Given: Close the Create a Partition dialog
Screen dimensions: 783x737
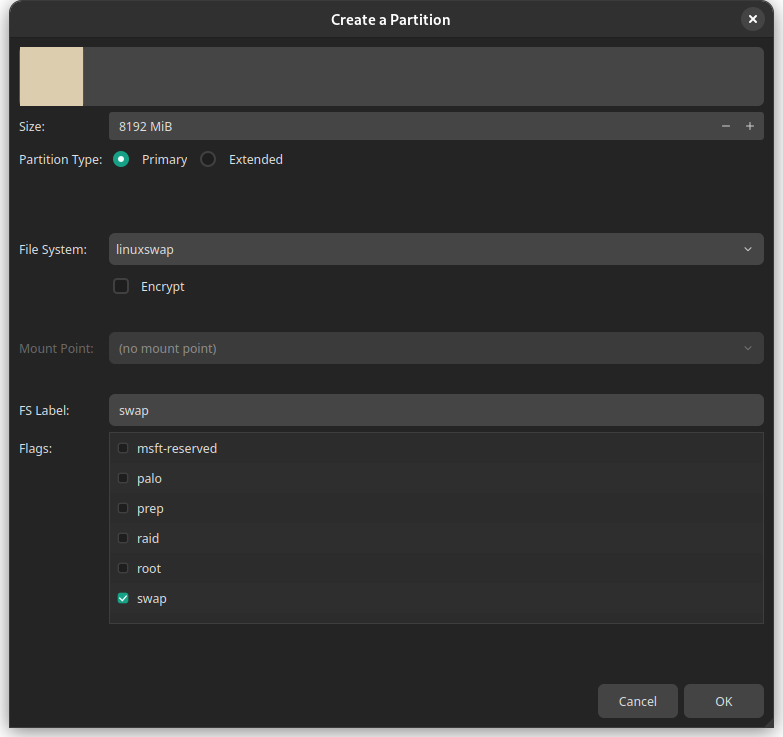Looking at the screenshot, I should 753,19.
